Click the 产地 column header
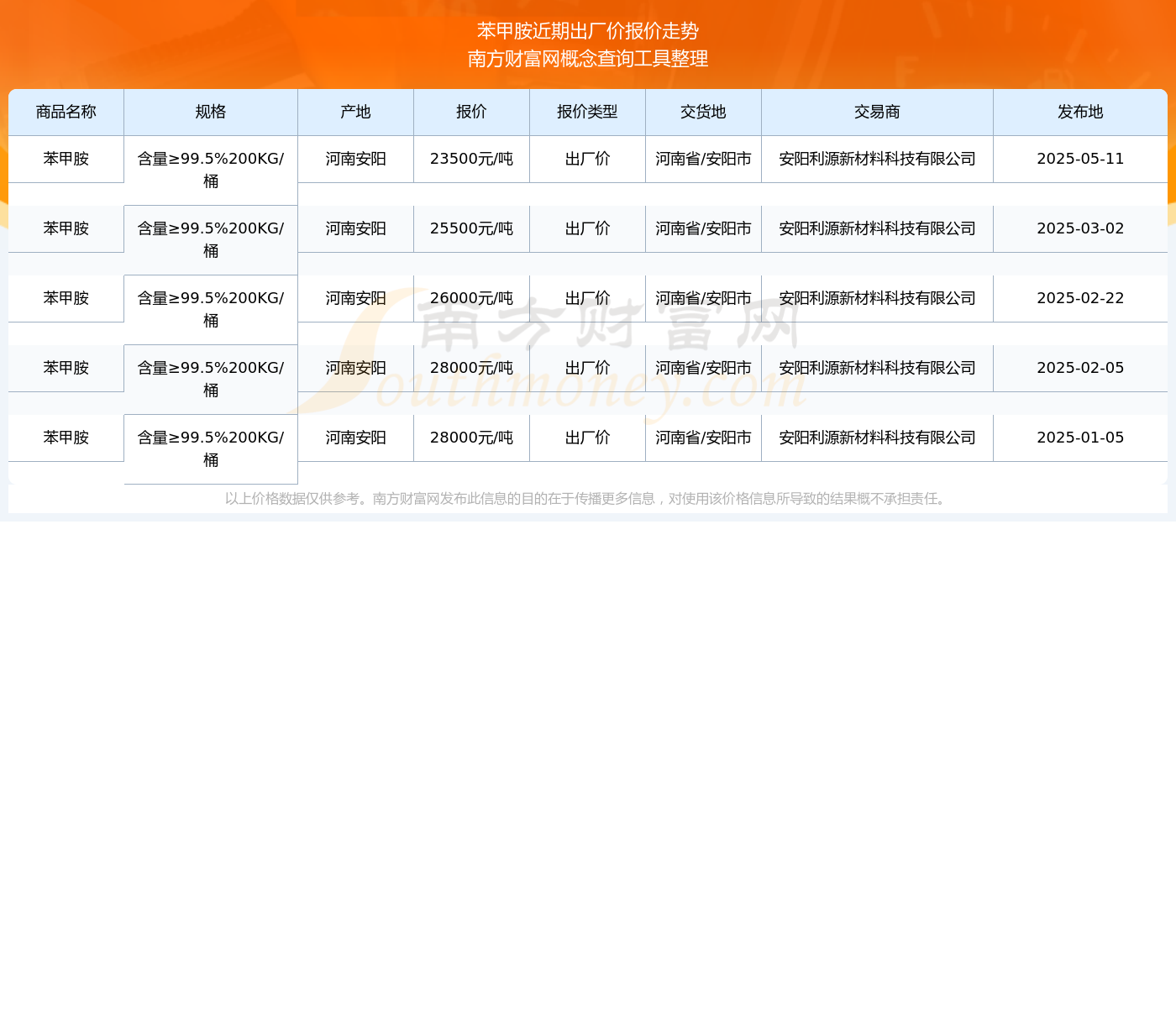This screenshot has width=1176, height=1012. point(355,112)
